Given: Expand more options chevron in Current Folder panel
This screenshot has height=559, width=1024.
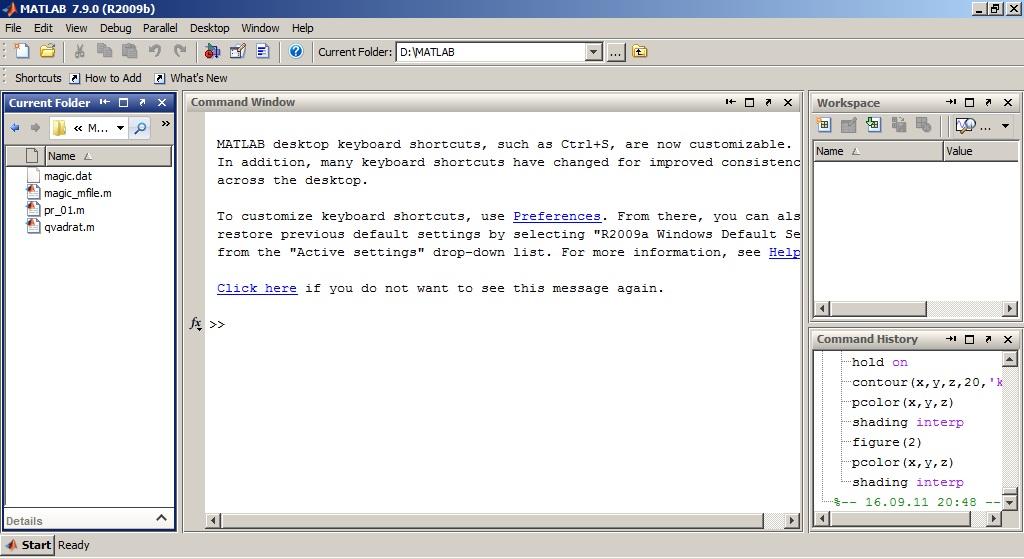Looking at the screenshot, I should (166, 123).
